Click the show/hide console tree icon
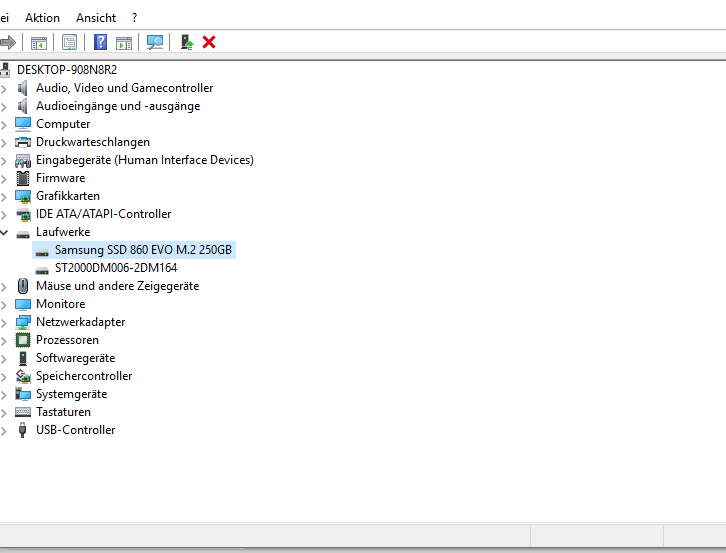This screenshot has width=726, height=553. 39,43
